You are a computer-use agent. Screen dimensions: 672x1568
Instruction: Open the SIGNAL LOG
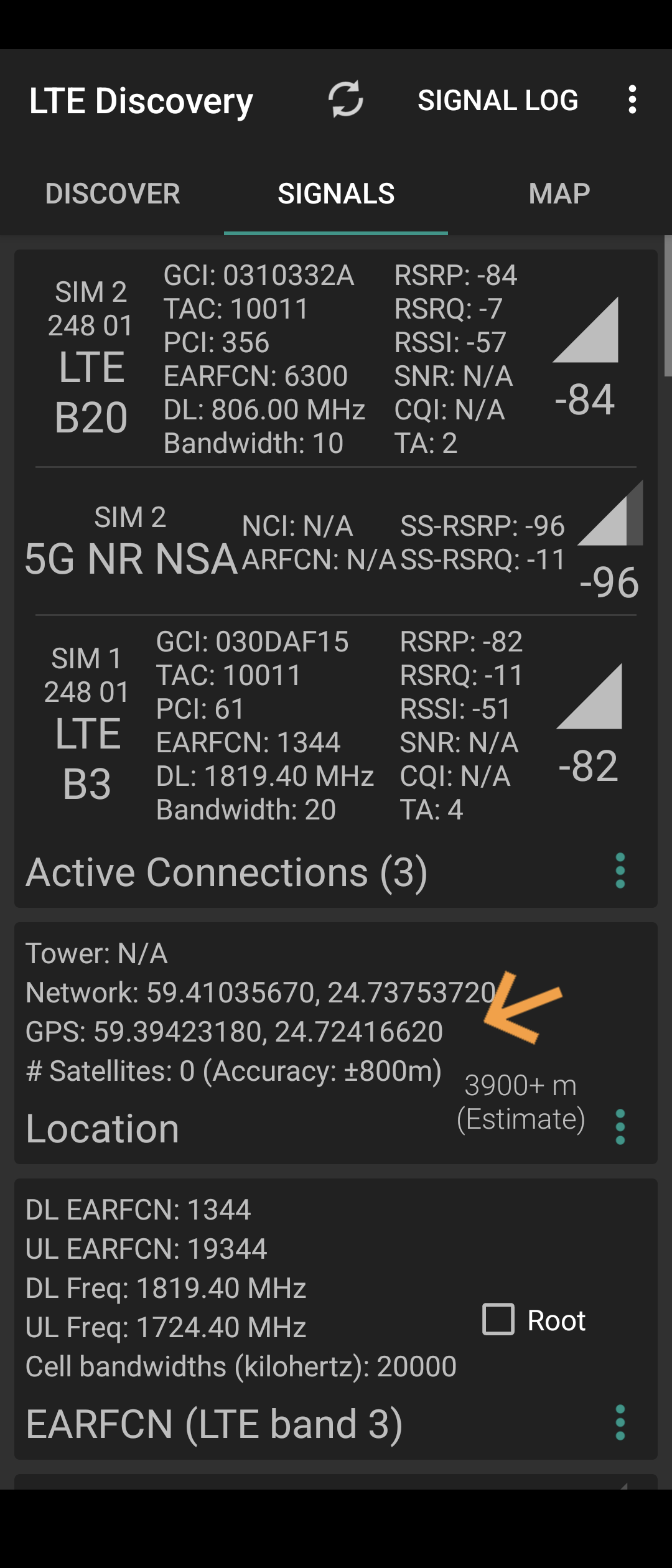(x=498, y=100)
